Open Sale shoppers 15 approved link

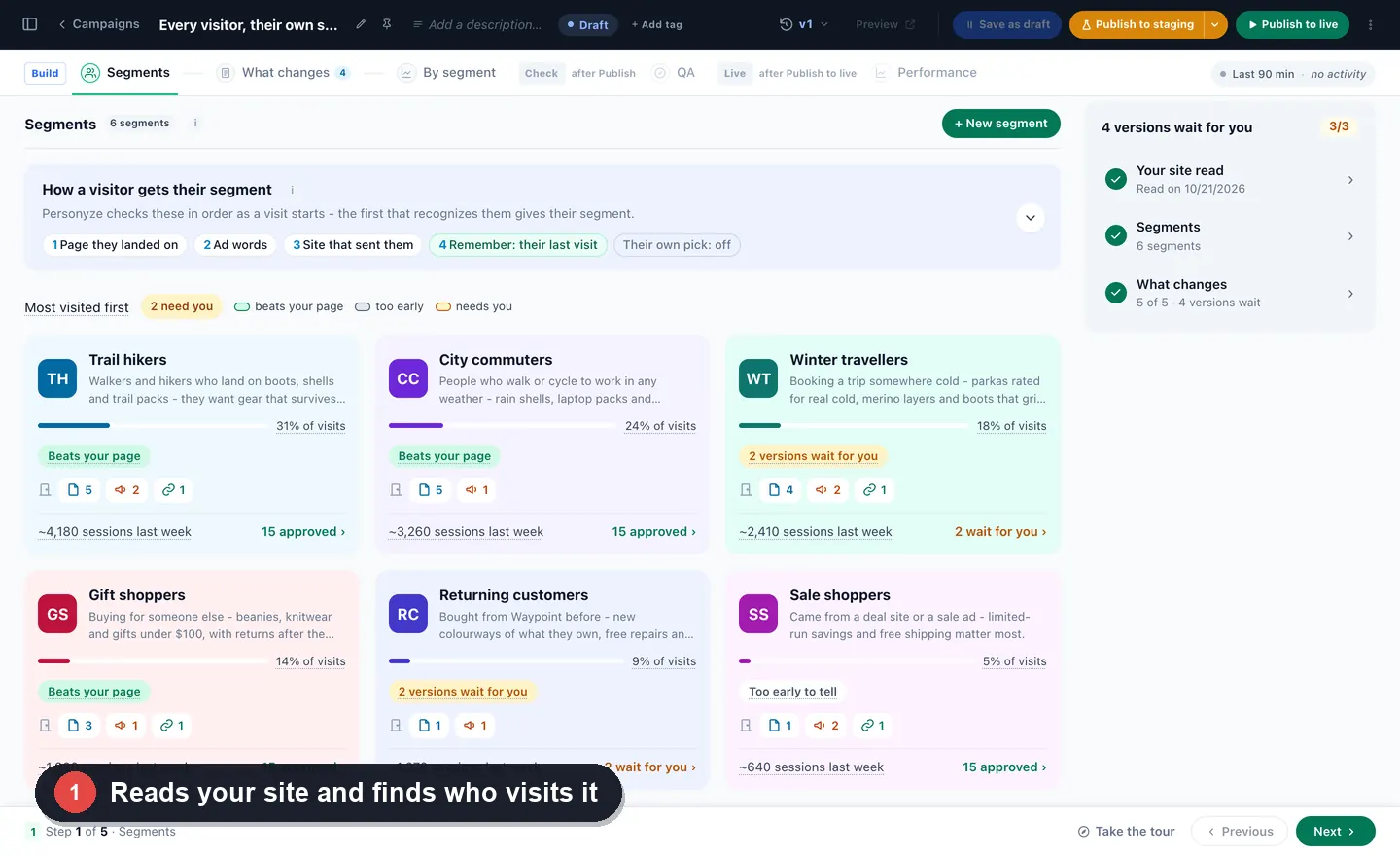(x=1004, y=767)
